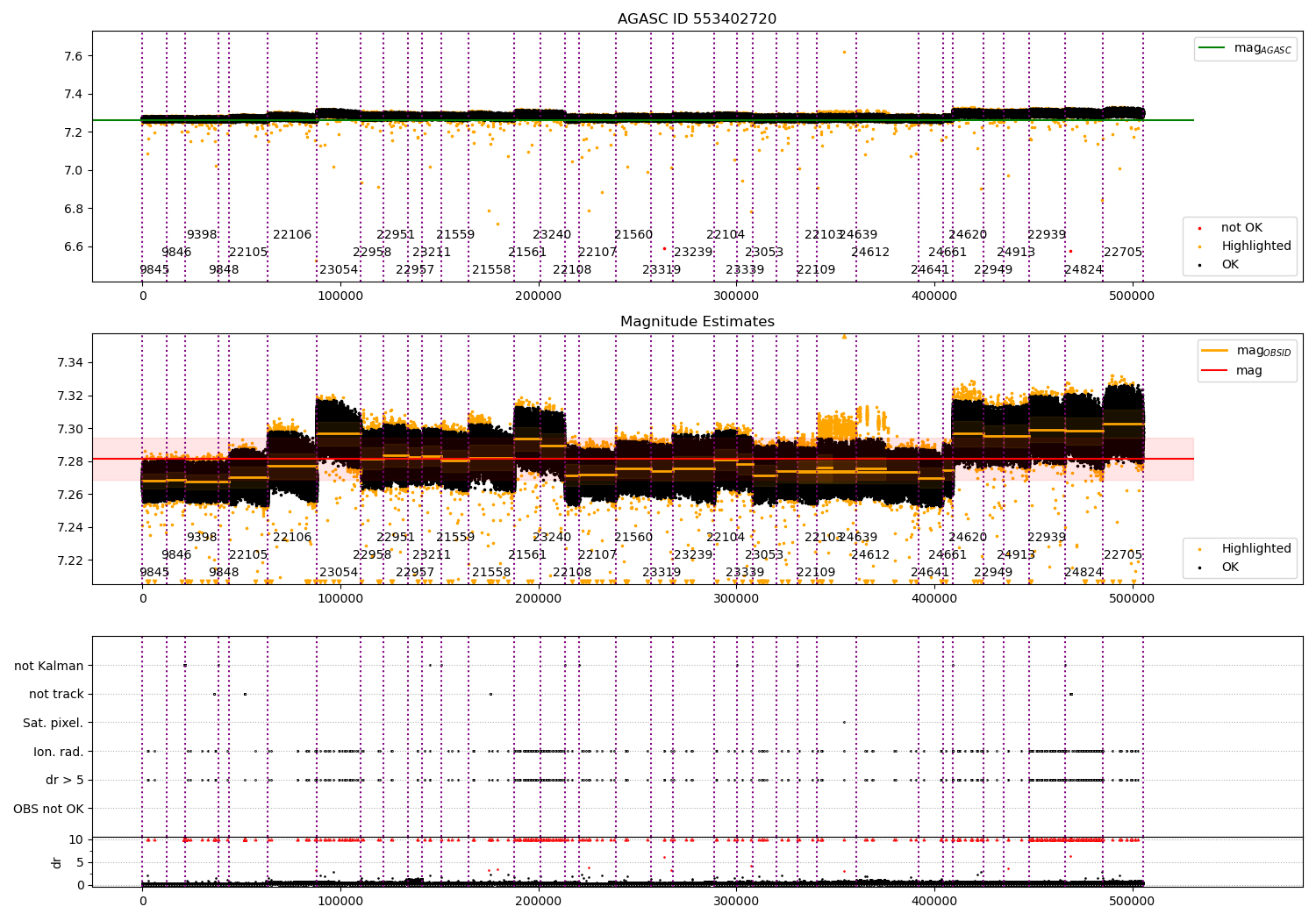Viewport: 1316px width, 921px height.
Task: Click the 'dr > 5' axis label
Action: click(x=65, y=780)
